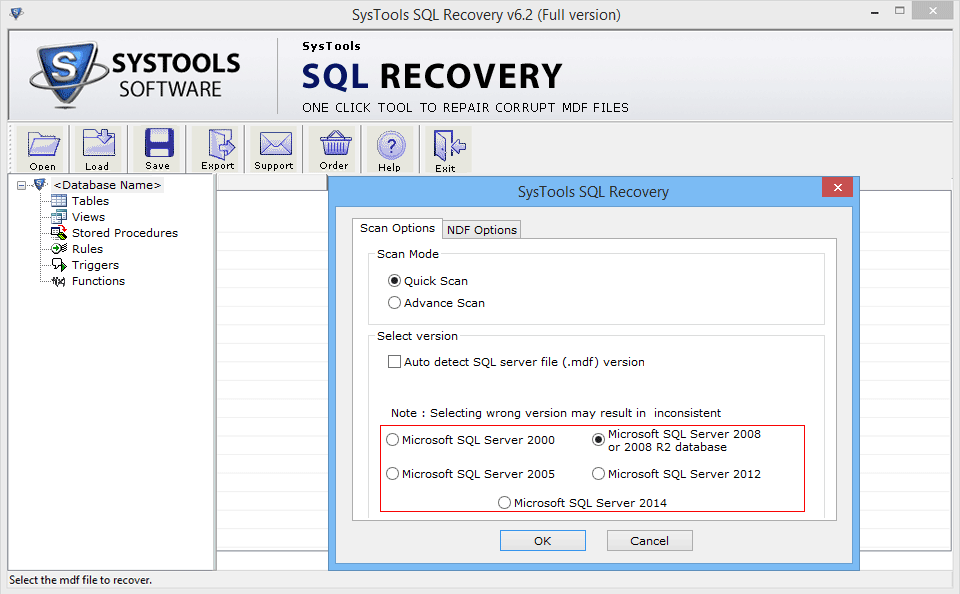The height and width of the screenshot is (594, 960).
Task: Select Advance Scan mode
Action: click(394, 303)
